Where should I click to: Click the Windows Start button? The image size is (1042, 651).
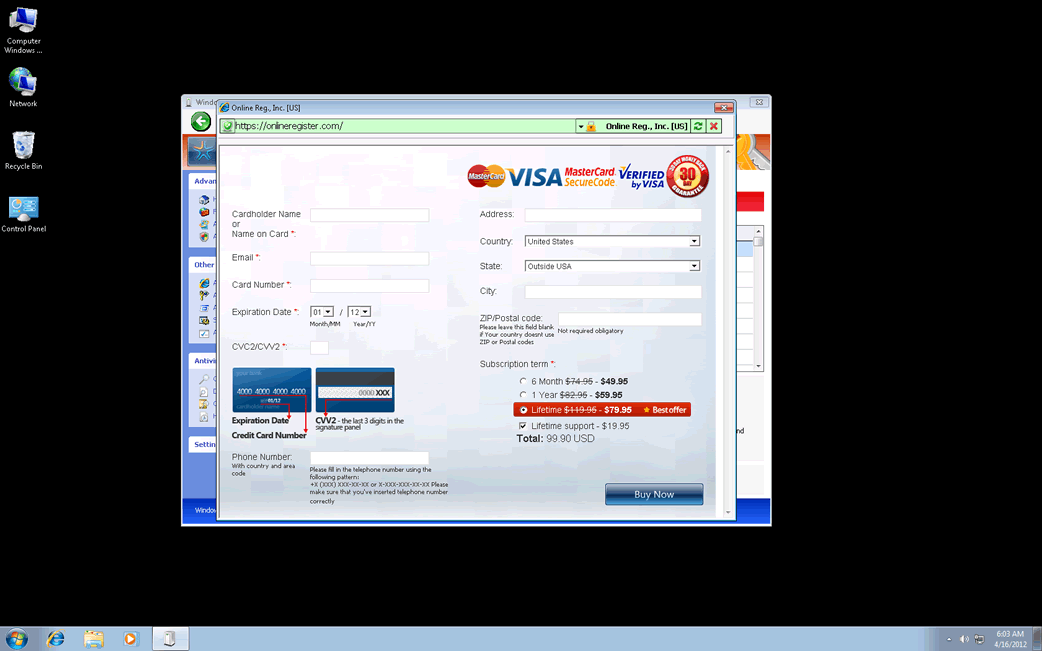click(x=17, y=639)
